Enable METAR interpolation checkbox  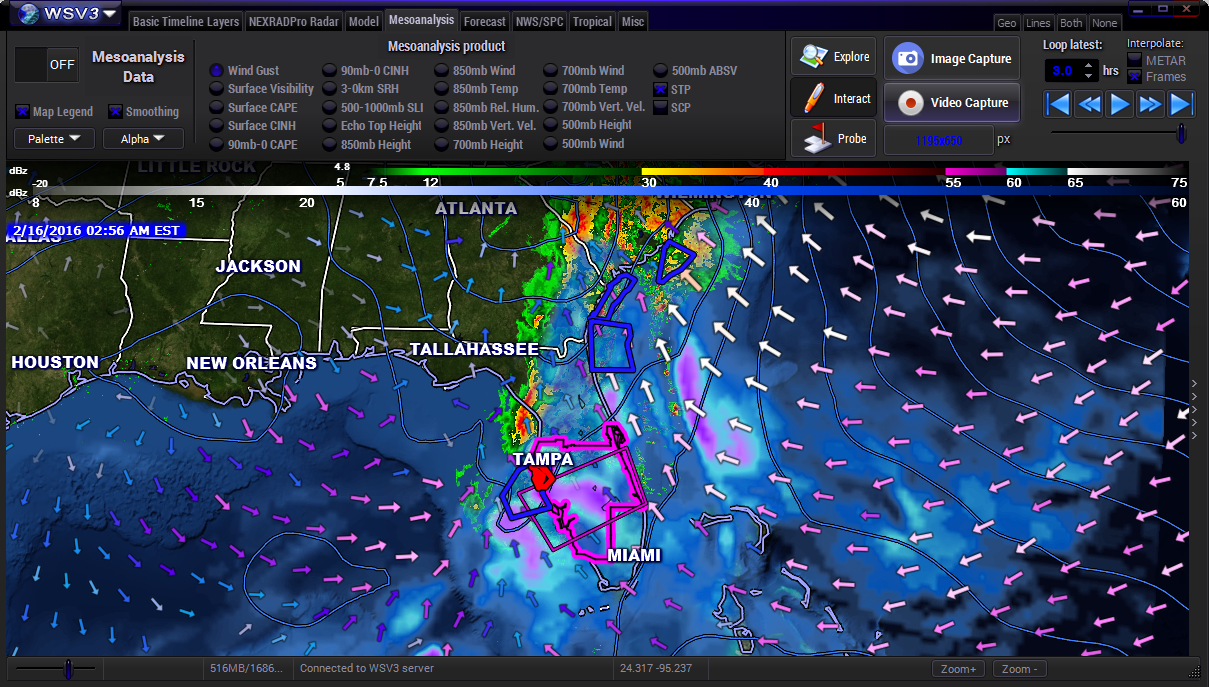1134,61
